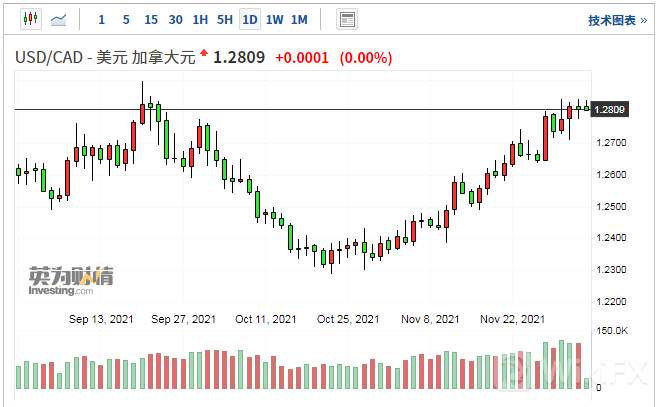
Task: Click the 1.2809 current price label on axis
Action: pos(609,109)
